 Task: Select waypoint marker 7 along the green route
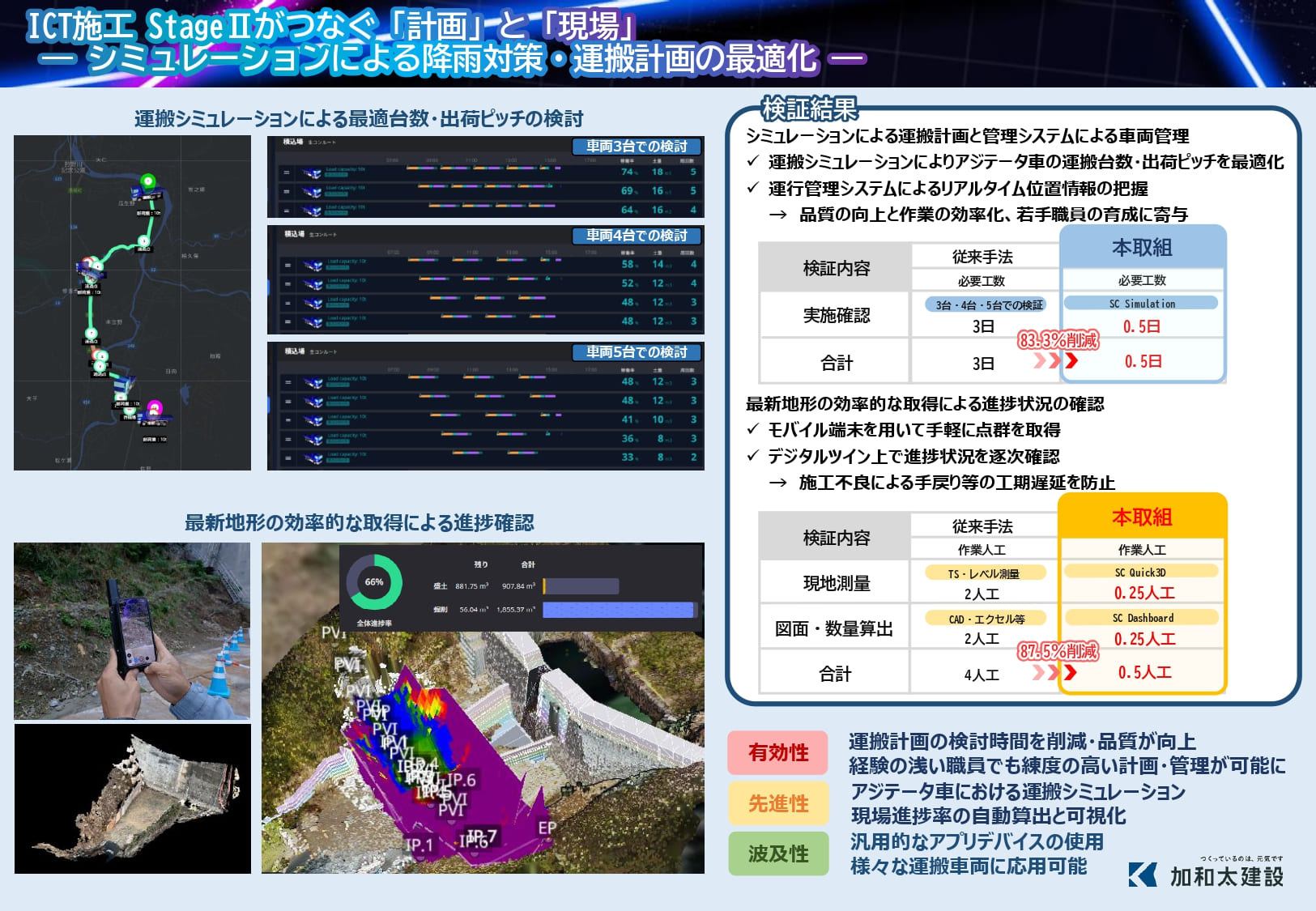tap(91, 332)
